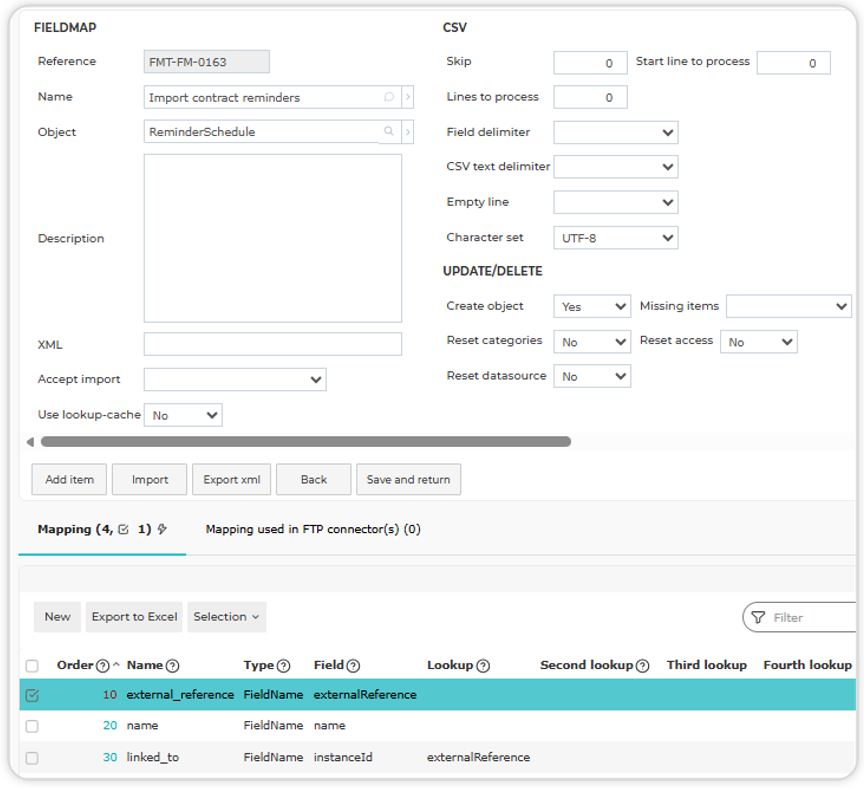The image size is (864, 788).
Task: Open the order 30 link in mapping table
Action: 110,758
